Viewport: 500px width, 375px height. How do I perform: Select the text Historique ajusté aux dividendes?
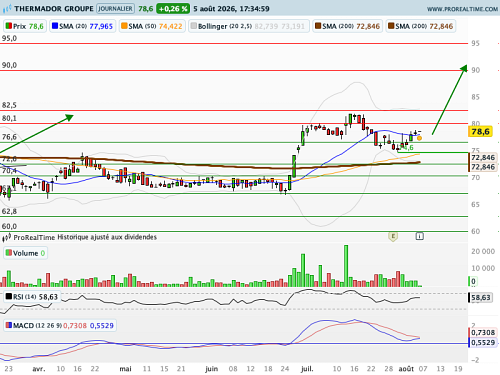pyautogui.click(x=107, y=237)
